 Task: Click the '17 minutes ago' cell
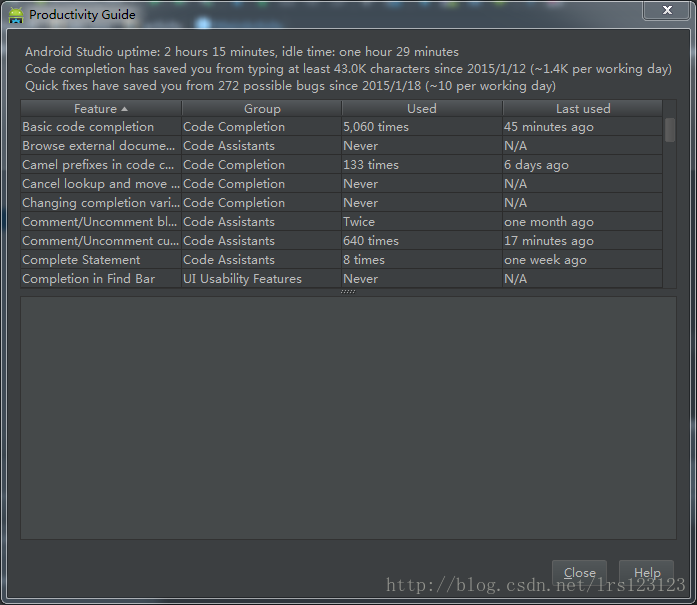(x=582, y=241)
